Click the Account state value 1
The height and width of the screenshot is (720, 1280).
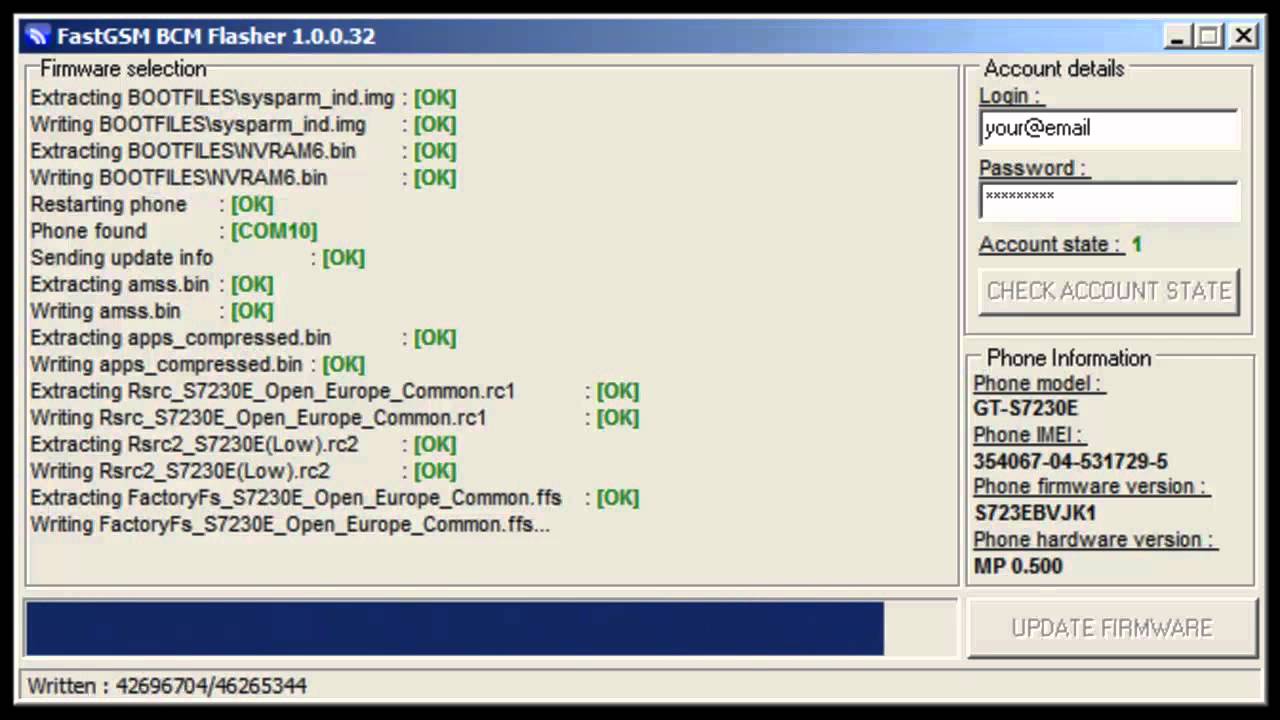coord(1137,245)
